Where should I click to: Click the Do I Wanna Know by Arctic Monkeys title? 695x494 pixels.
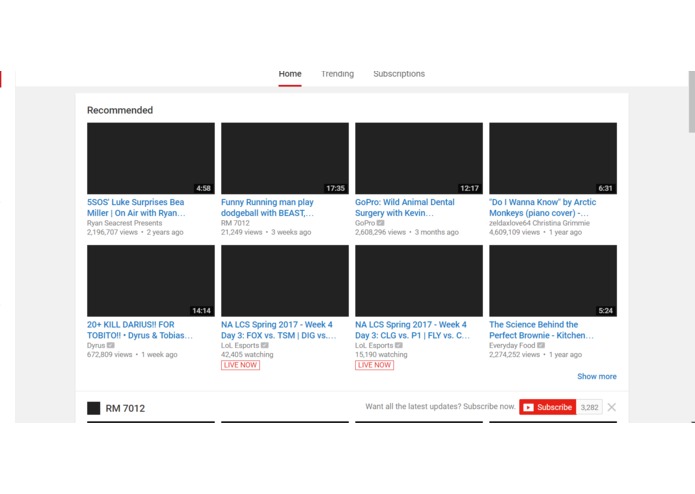point(543,207)
